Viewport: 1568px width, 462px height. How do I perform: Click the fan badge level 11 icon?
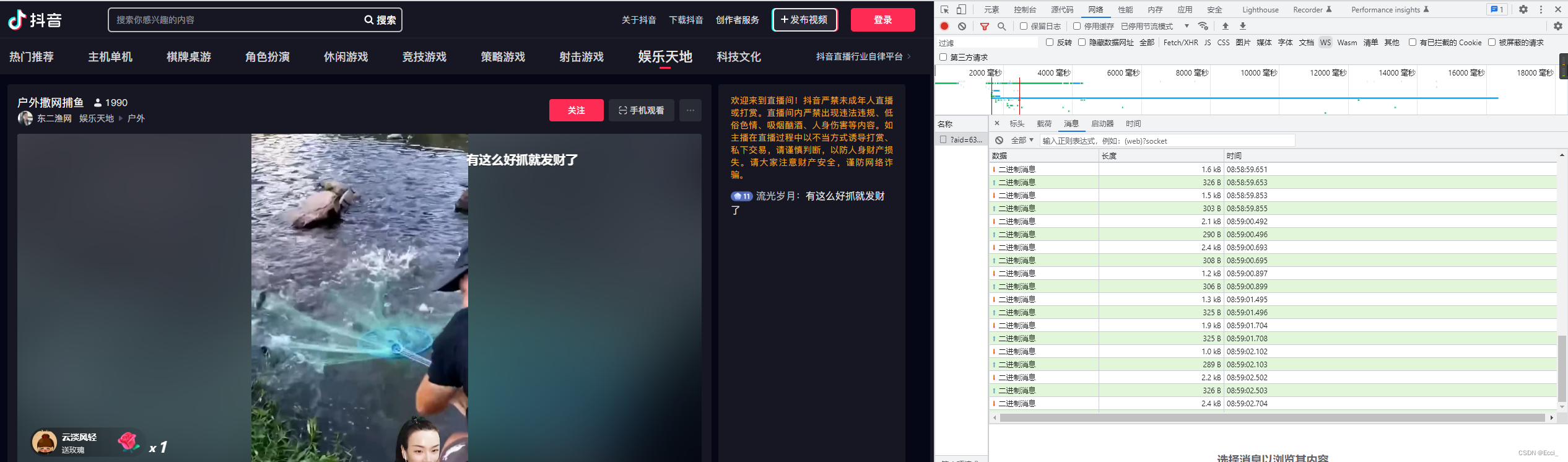tap(741, 196)
